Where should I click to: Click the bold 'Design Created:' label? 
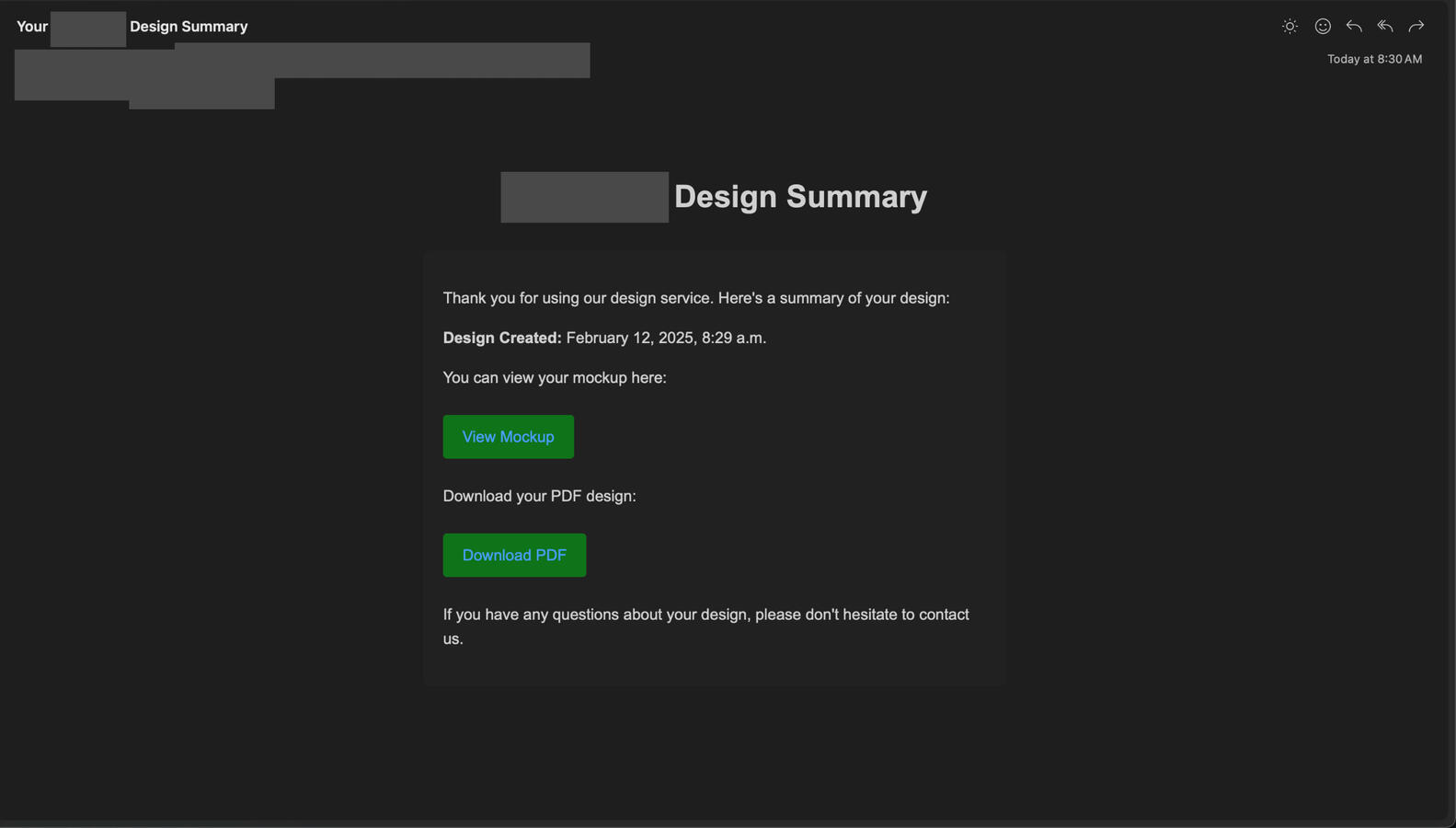pos(502,338)
